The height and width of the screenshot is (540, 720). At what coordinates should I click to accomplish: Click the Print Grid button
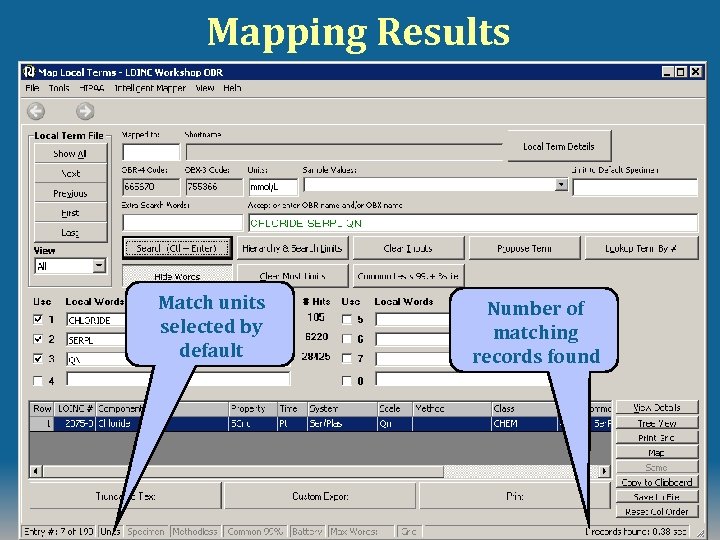657,438
